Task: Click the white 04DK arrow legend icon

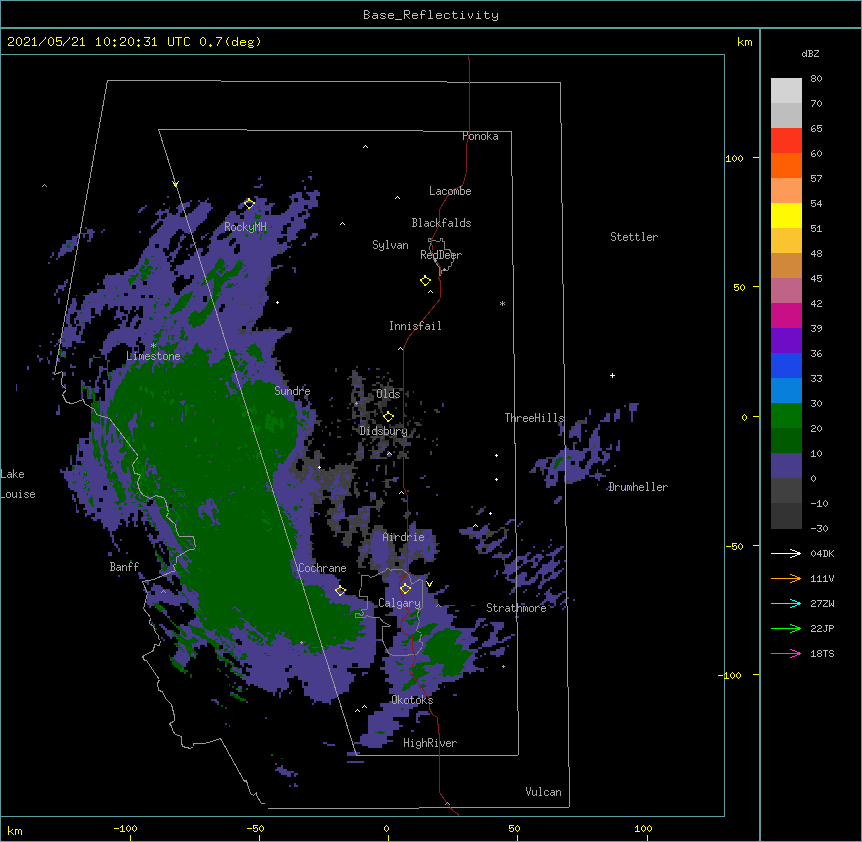Action: (x=786, y=553)
